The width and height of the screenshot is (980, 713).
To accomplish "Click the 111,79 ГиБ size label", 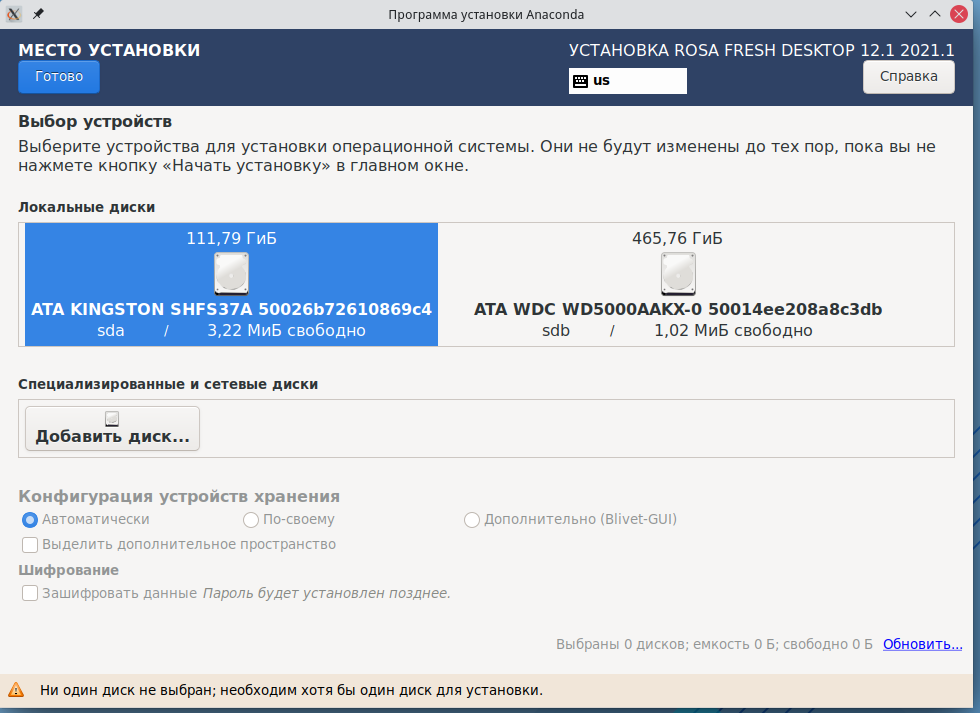I will [x=231, y=238].
